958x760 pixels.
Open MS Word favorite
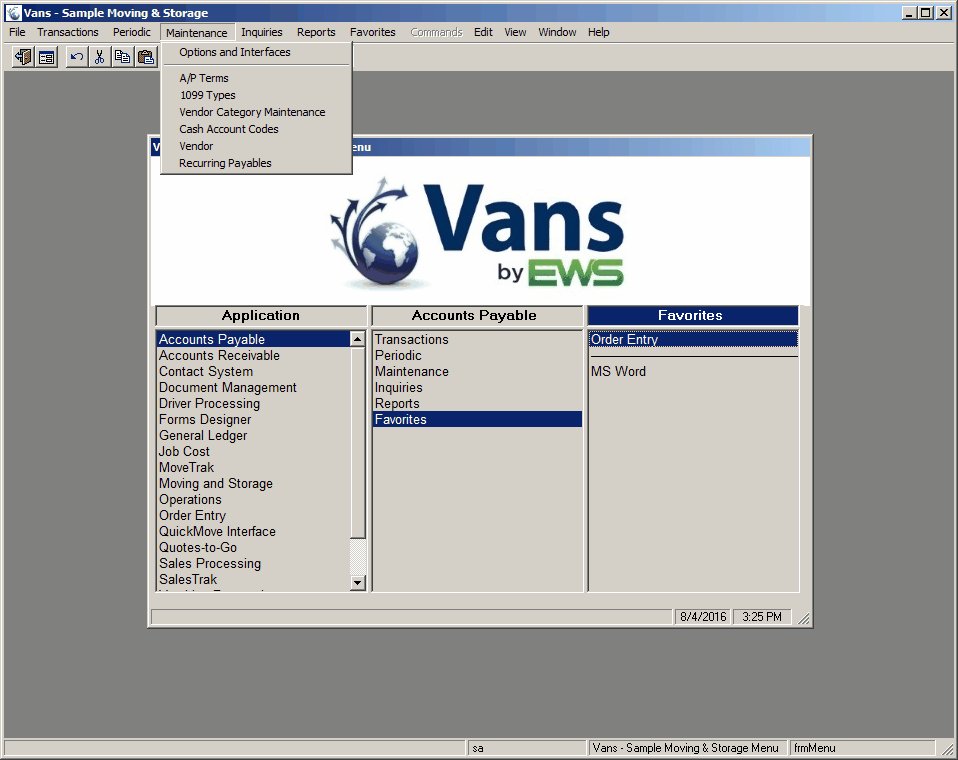pyautogui.click(x=693, y=371)
